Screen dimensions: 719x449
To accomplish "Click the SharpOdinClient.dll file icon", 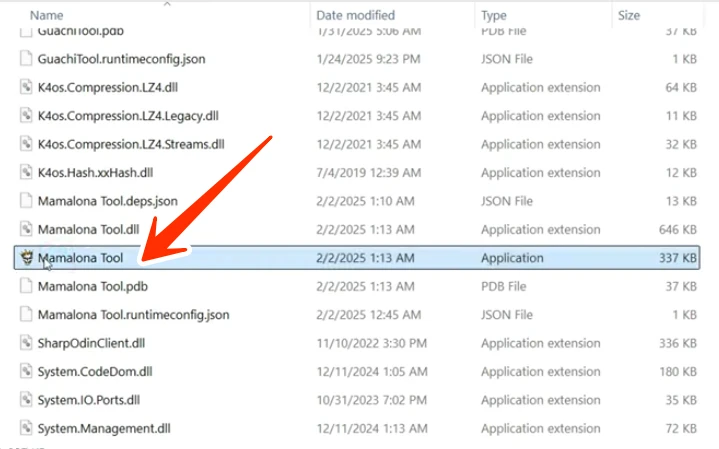I will [x=26, y=343].
